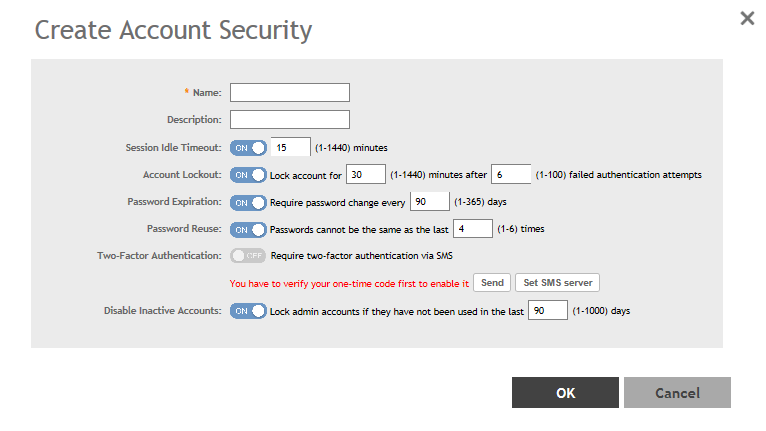Toggle the Session Idle Timeout switch
The height and width of the screenshot is (431, 766).
coord(248,148)
